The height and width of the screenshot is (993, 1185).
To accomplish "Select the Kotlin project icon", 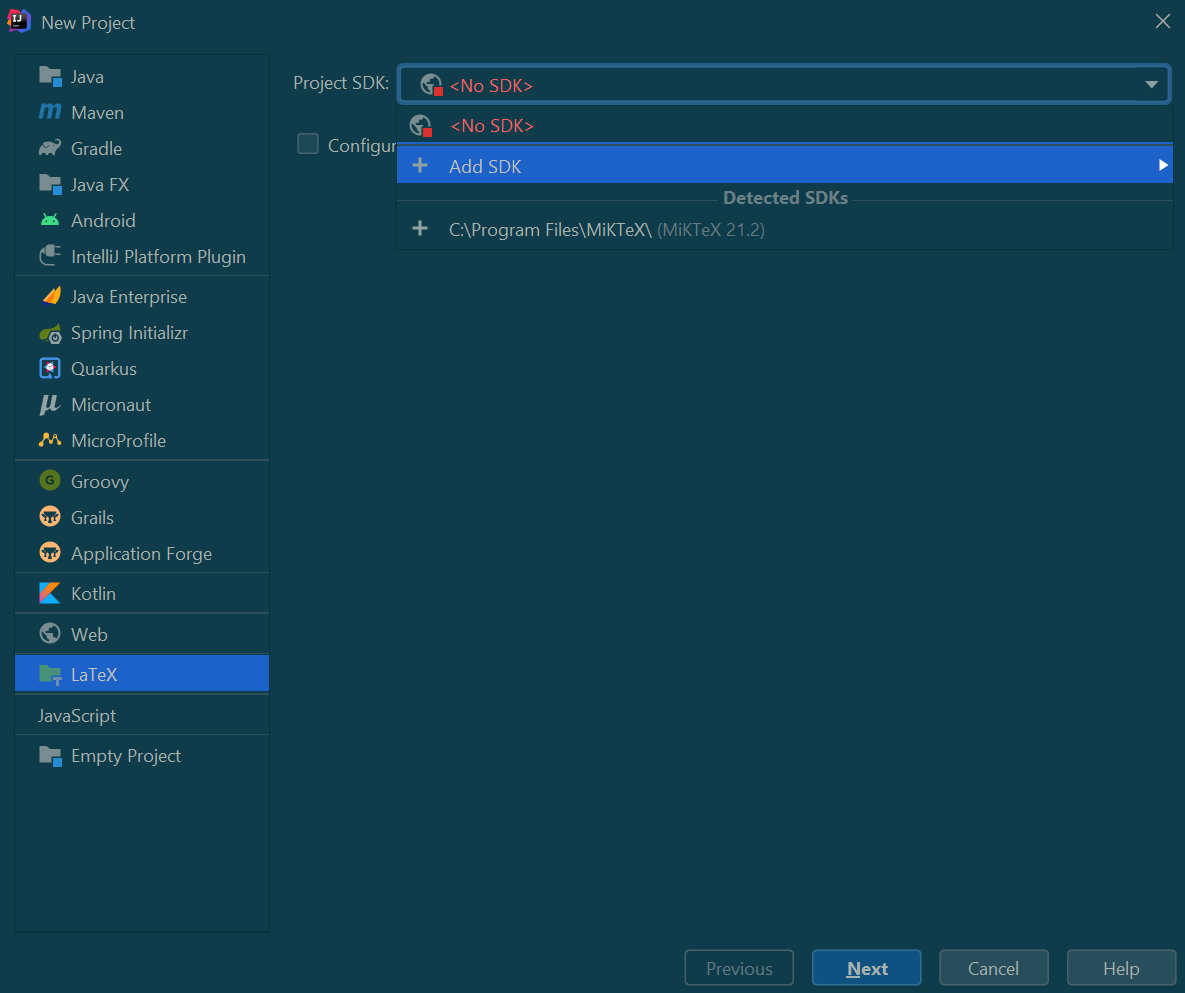I will click(50, 593).
